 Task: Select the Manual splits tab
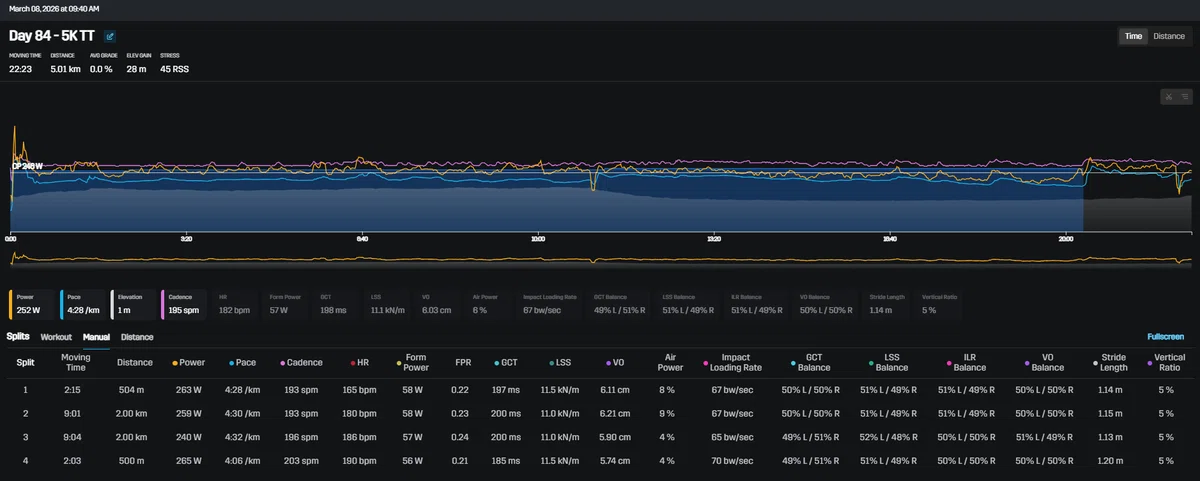(x=96, y=337)
